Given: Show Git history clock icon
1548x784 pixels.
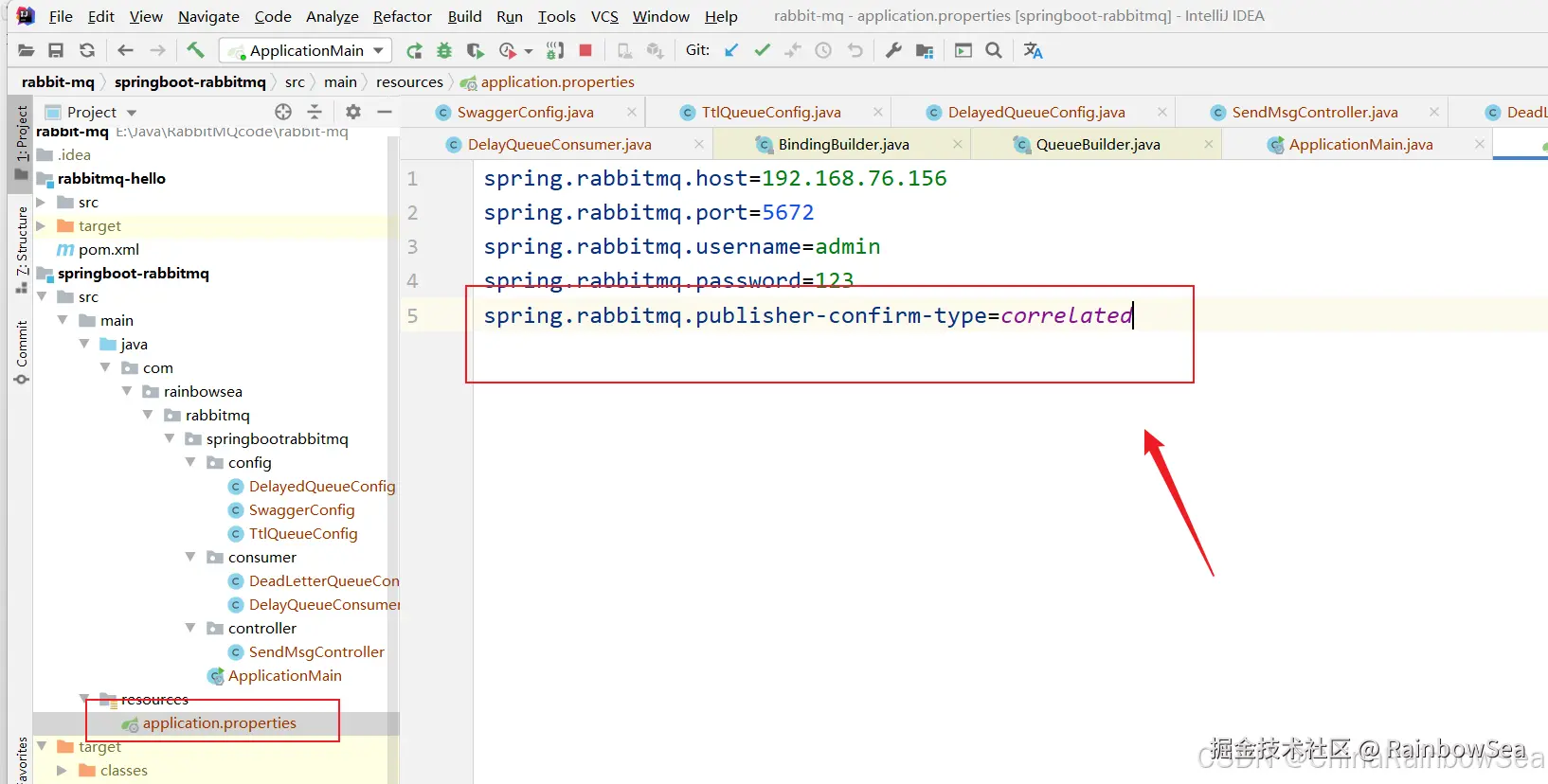Looking at the screenshot, I should tap(823, 50).
